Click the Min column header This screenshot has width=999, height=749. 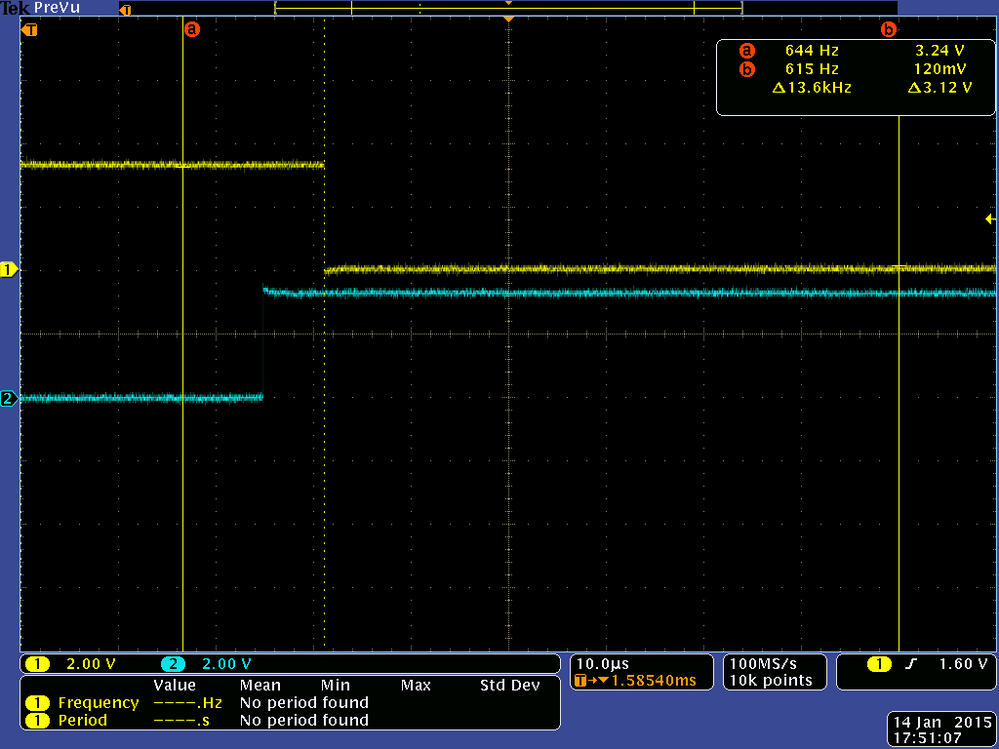[335, 685]
